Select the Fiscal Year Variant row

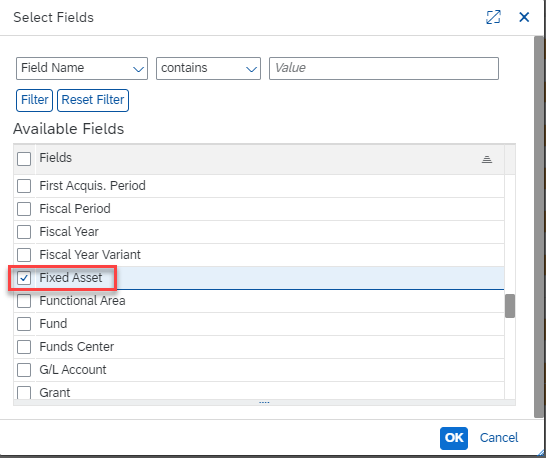pos(259,255)
